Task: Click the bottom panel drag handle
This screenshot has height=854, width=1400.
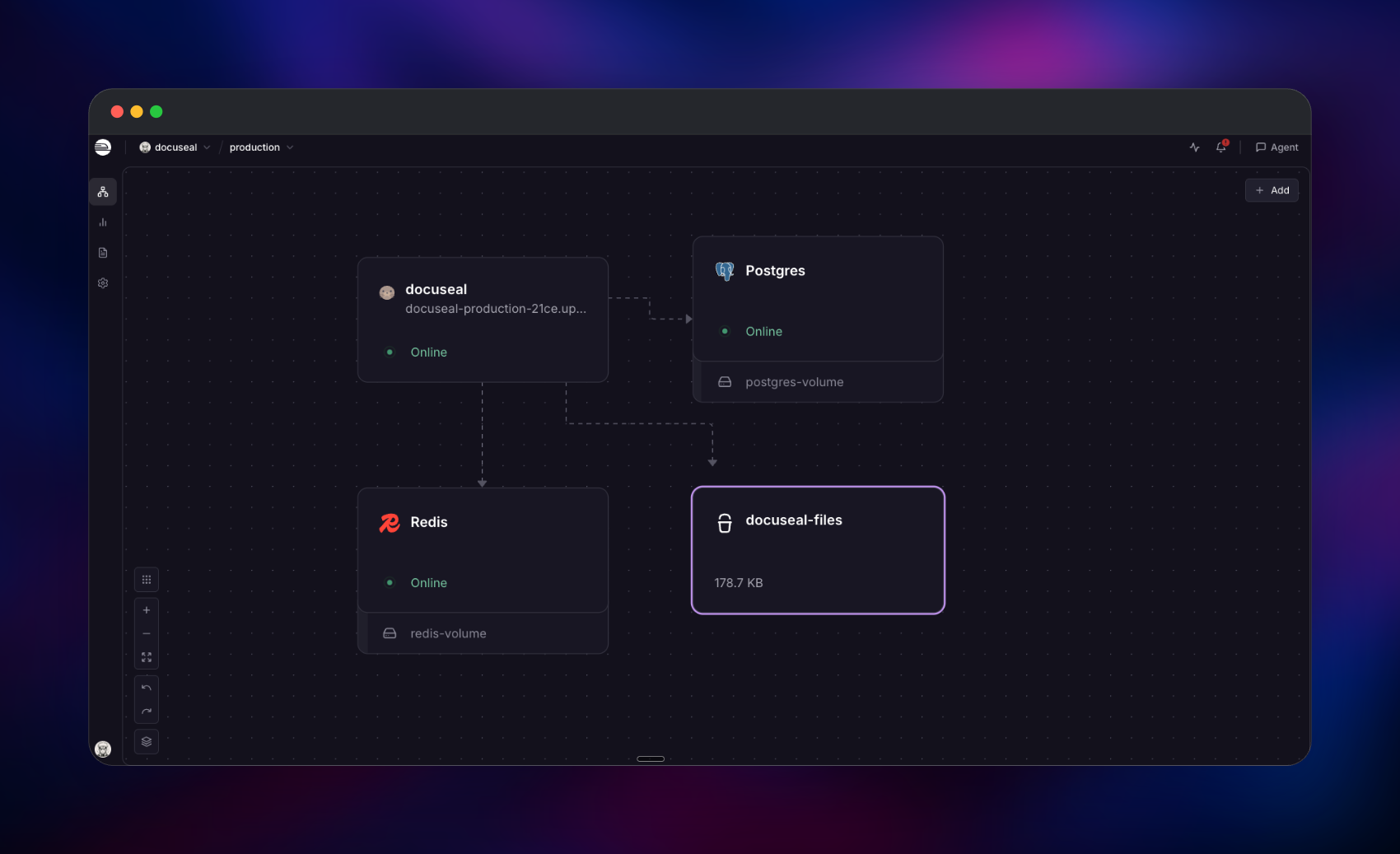Action: pyautogui.click(x=651, y=758)
